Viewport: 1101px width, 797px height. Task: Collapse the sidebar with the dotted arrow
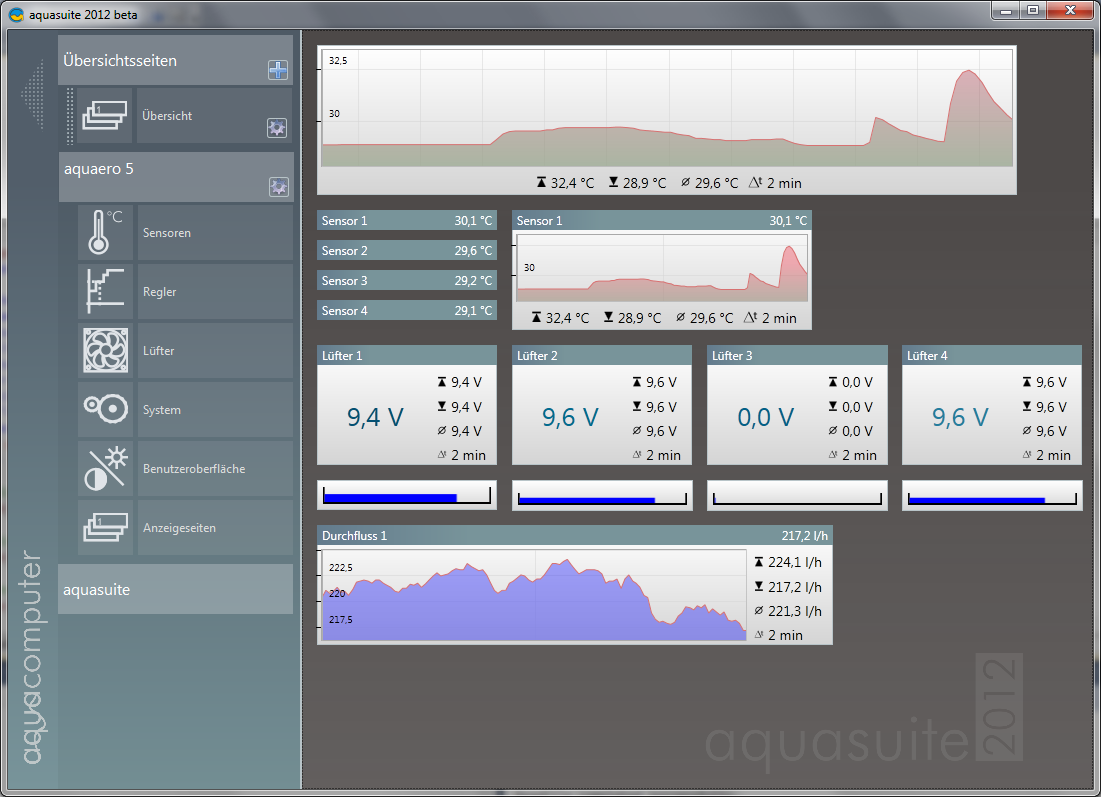(x=34, y=95)
